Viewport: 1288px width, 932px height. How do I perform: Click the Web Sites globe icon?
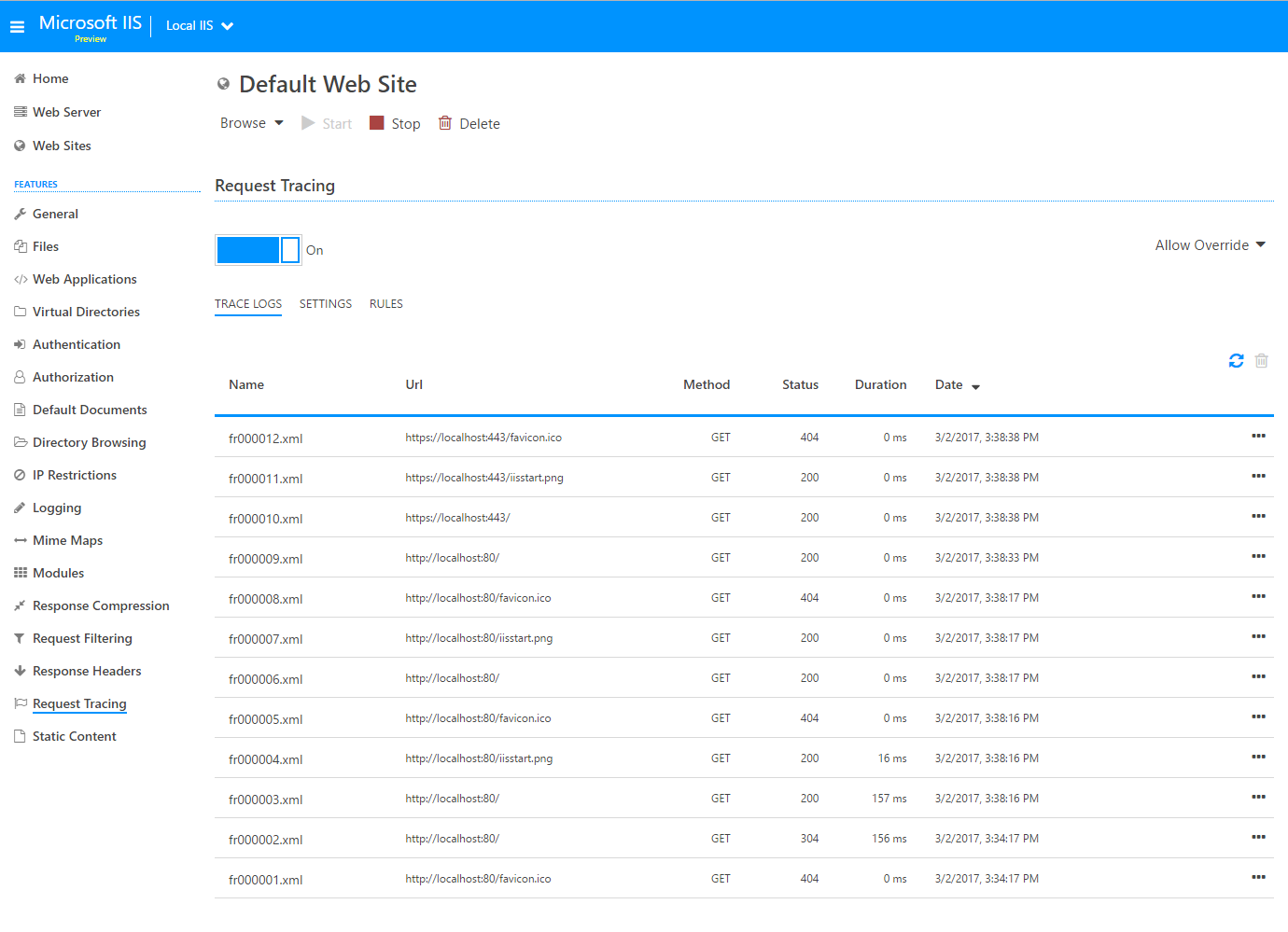click(x=20, y=146)
